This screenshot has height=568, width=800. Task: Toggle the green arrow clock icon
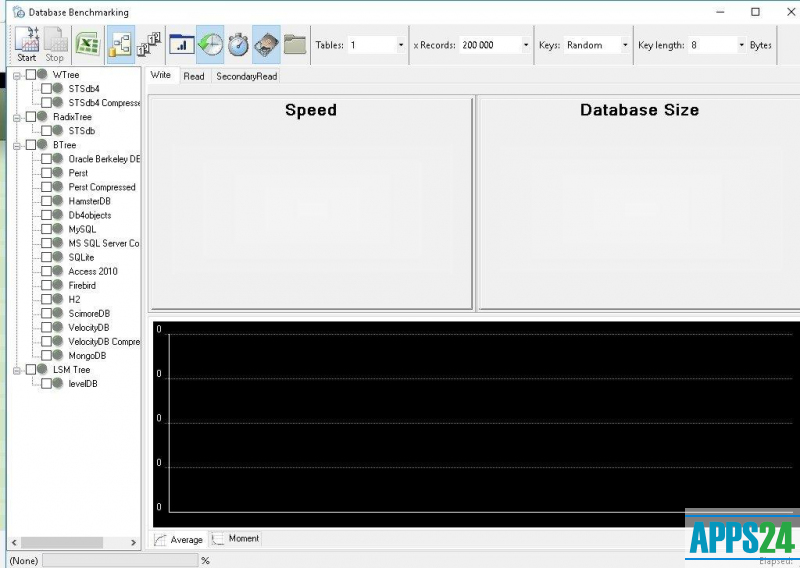coord(210,45)
